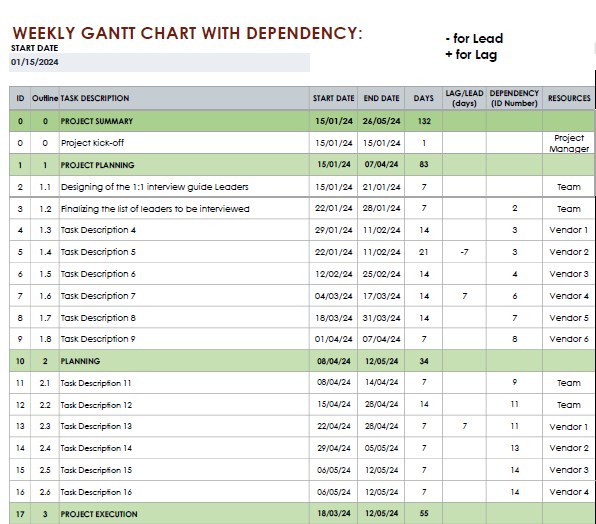Image resolution: width=596 pixels, height=524 pixels.
Task: Select the 01/15/2024 start date field
Action: click(159, 62)
